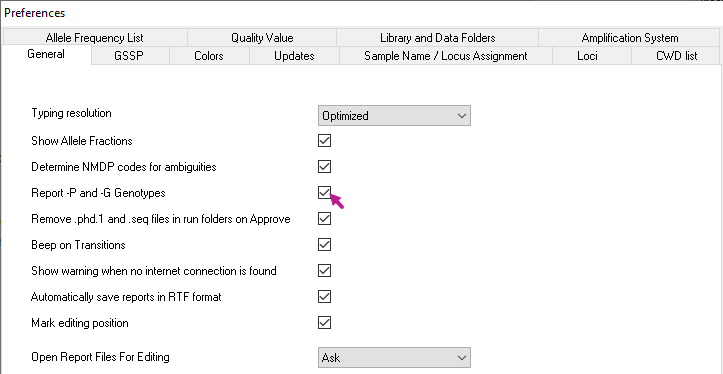The width and height of the screenshot is (723, 374).
Task: Select Sample Name / Locus Assignment tab
Action: pos(446,56)
